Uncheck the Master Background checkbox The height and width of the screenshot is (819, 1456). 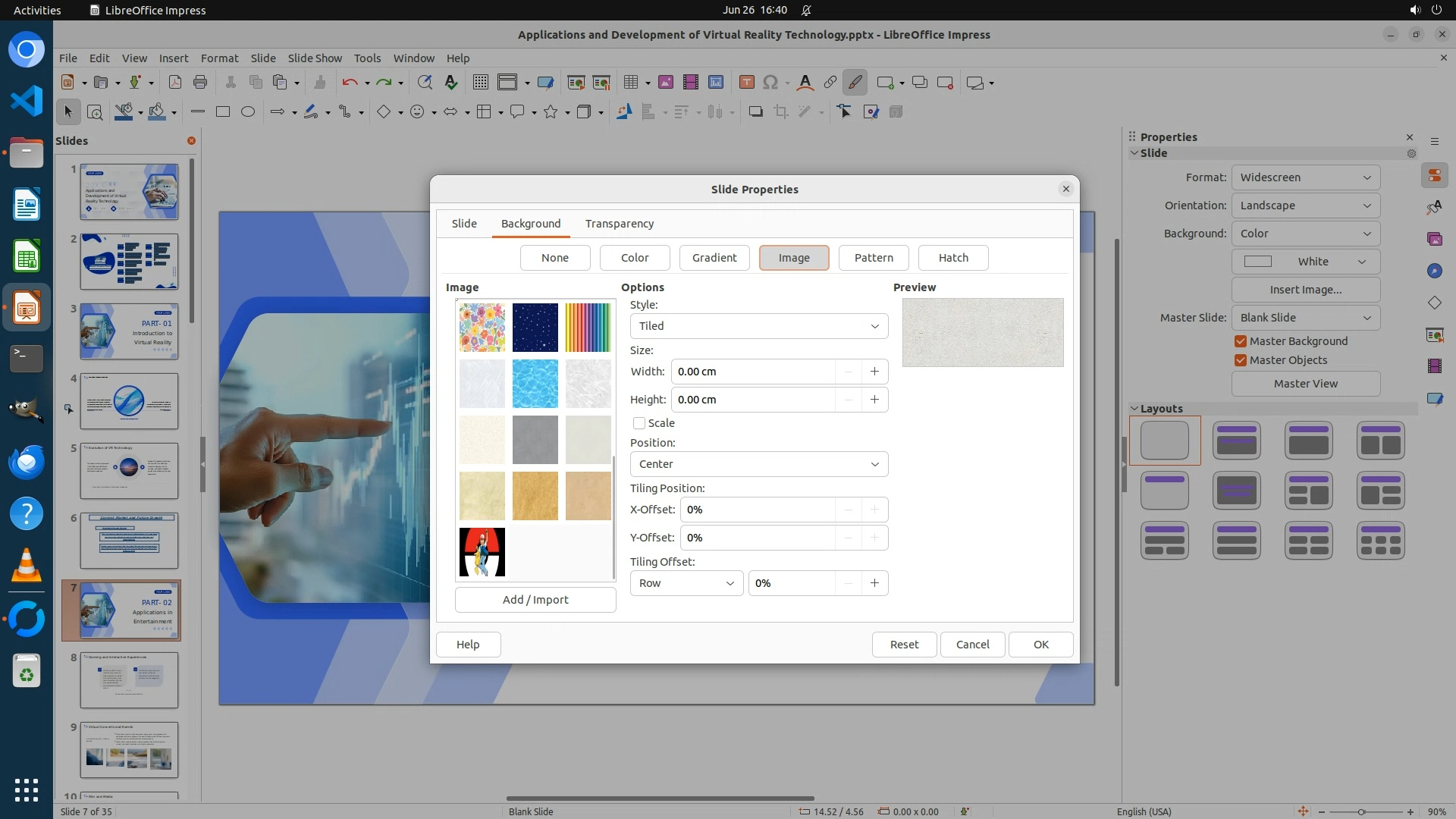point(1241,341)
